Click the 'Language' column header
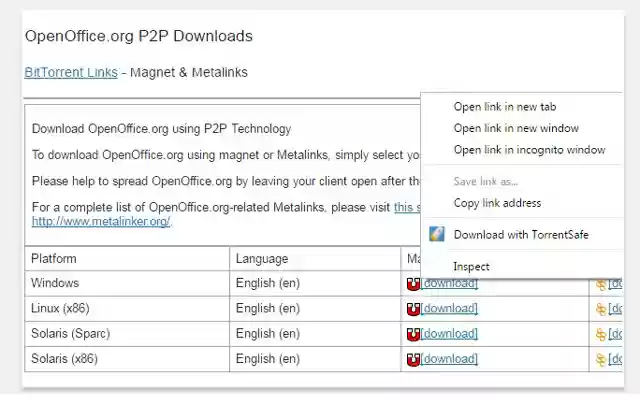Screen dimensions: 640x400 point(262,259)
